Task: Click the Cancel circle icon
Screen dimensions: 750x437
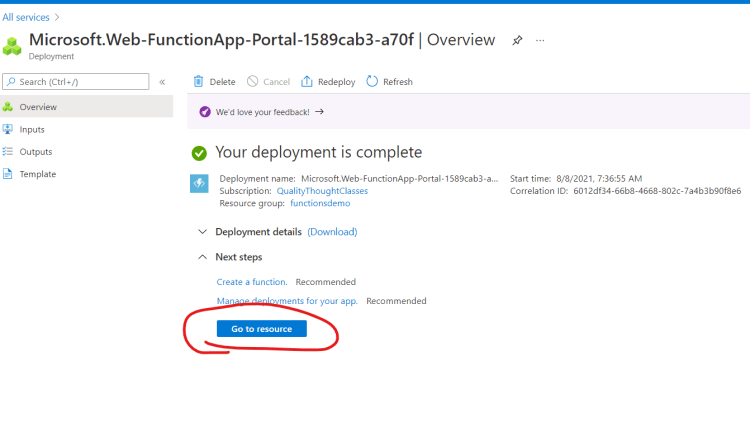Action: tap(253, 81)
